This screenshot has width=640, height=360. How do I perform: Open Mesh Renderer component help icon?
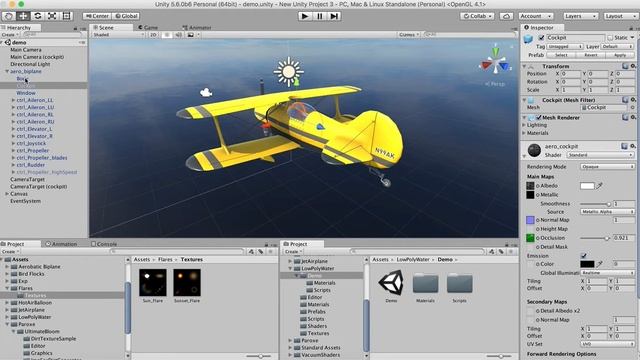pos(625,118)
